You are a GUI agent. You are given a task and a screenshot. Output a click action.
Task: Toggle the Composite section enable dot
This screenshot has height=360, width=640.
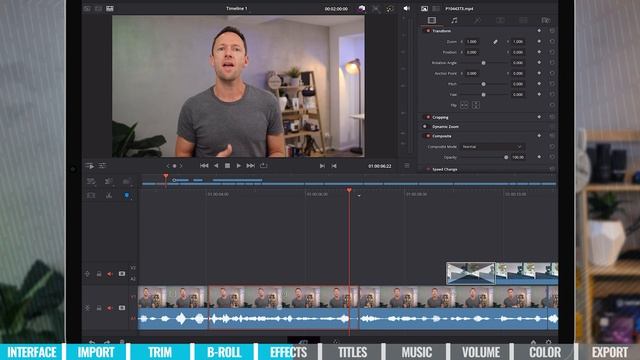point(428,136)
